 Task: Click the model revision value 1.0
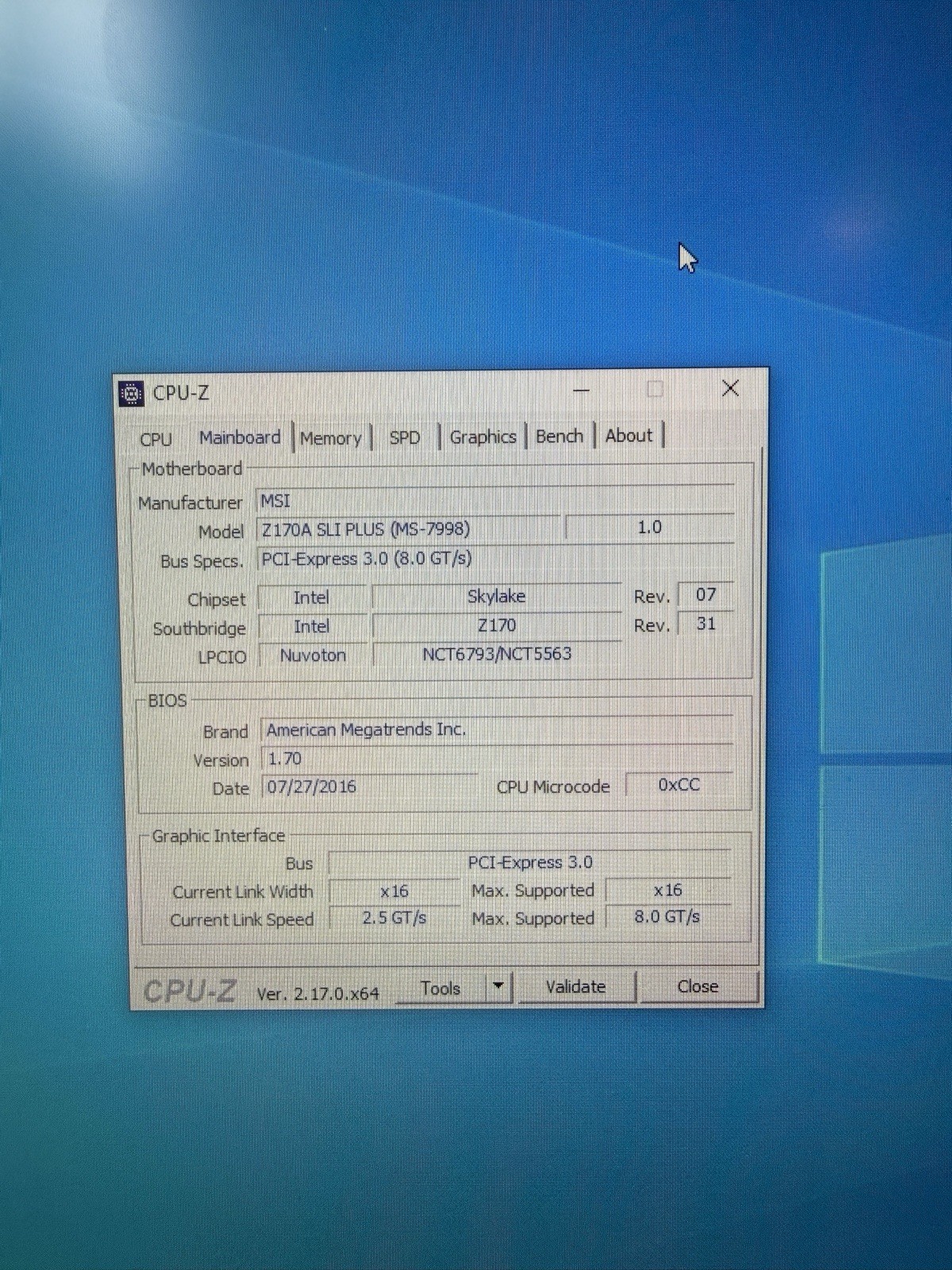point(650,527)
